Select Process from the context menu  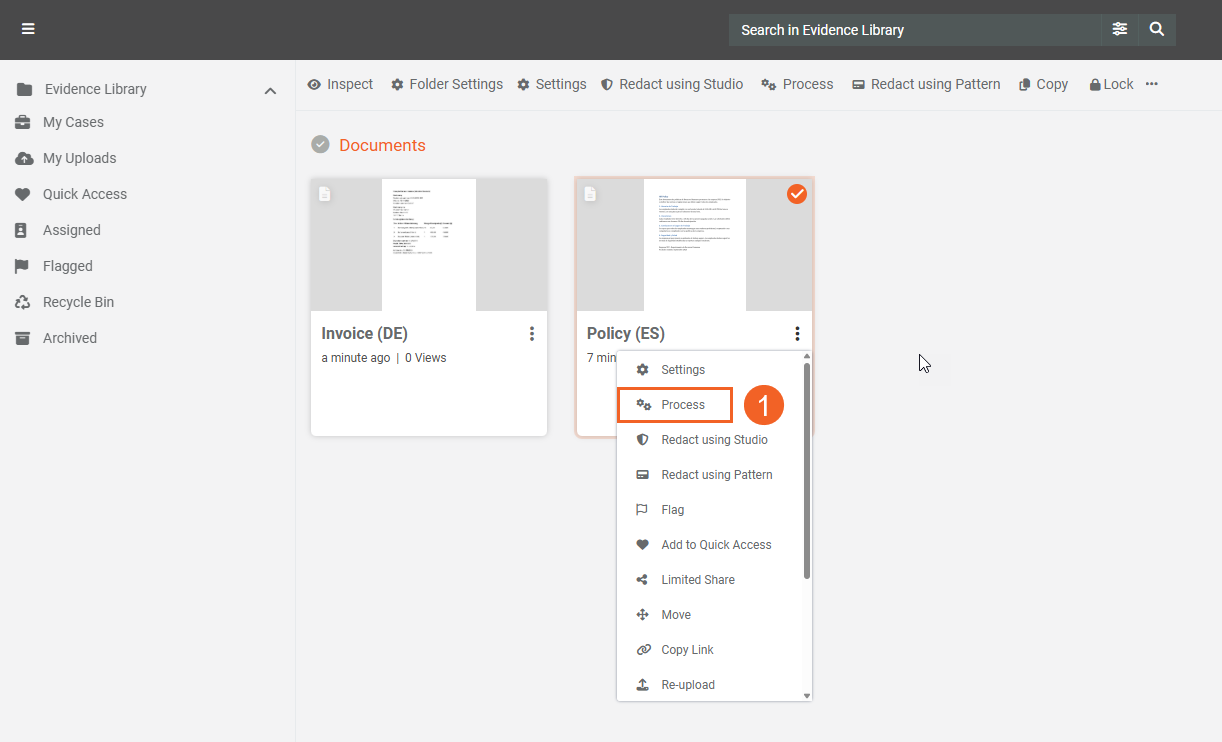[682, 405]
